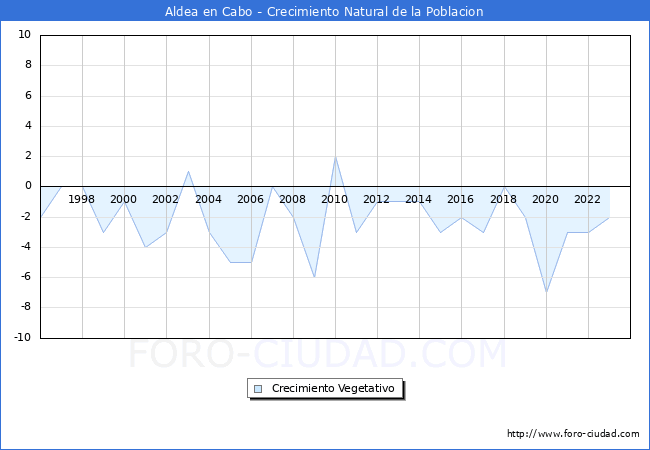The width and height of the screenshot is (650, 450).
Task: Click the y-axis value 2
Action: click(x=28, y=156)
